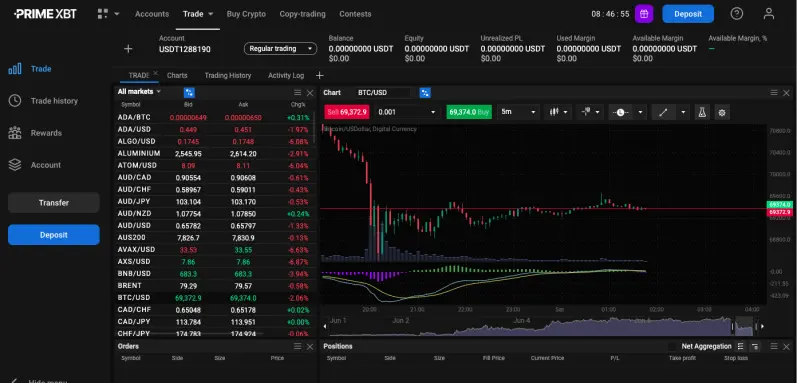Image resolution: width=797 pixels, height=383 pixels.
Task: Click the red Sell 69,372.9 button
Action: click(348, 112)
